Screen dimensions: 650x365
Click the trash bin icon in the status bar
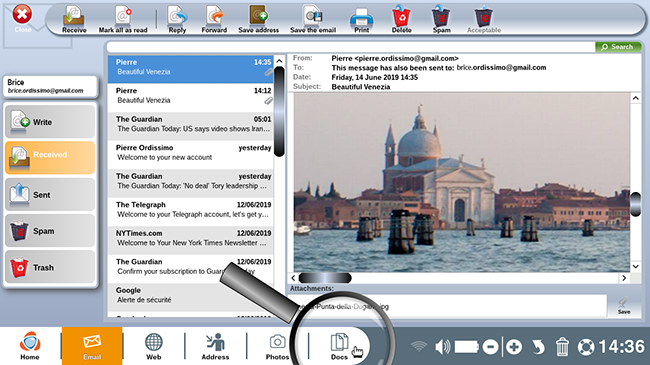(562, 347)
